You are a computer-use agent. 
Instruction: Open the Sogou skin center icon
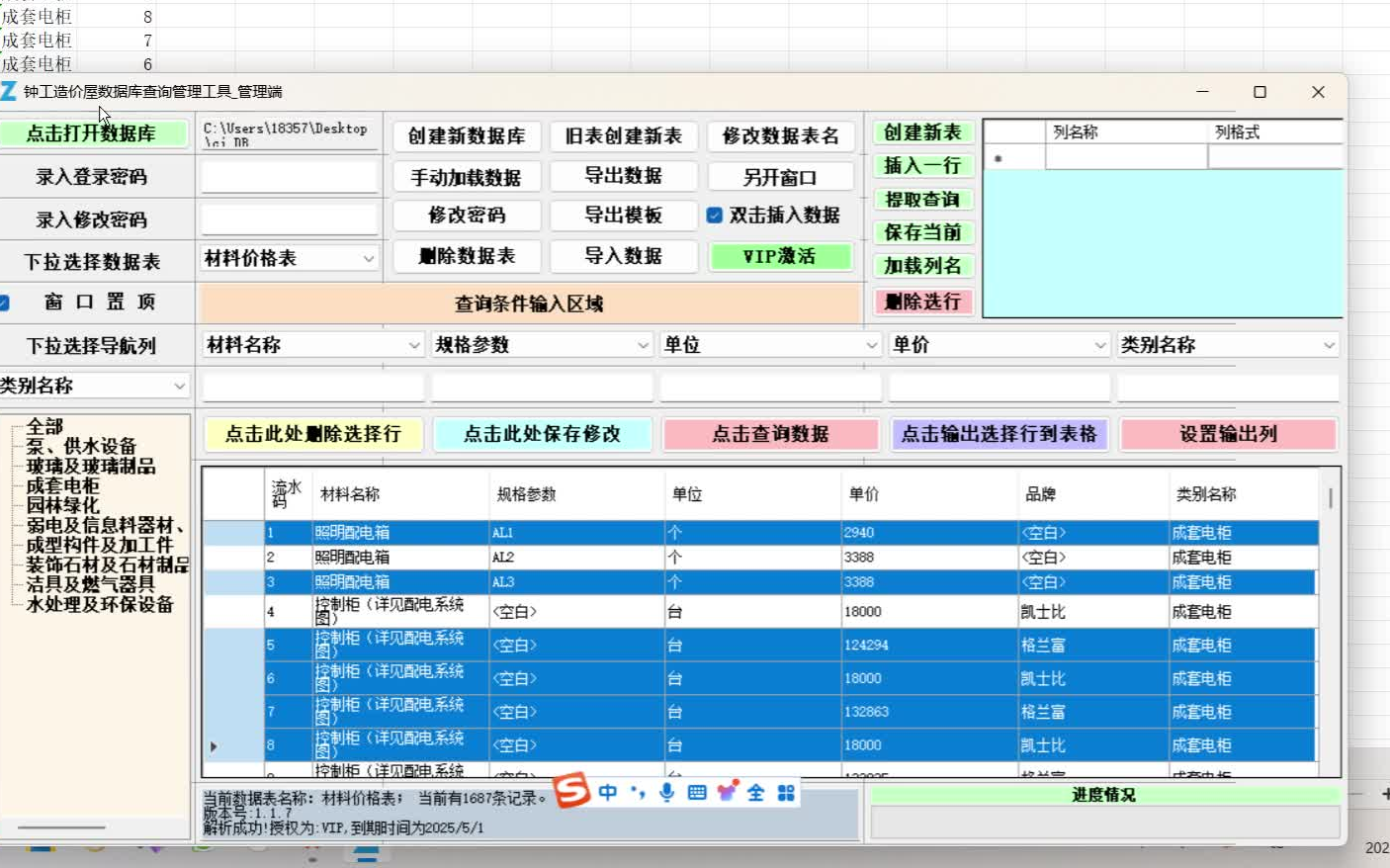click(x=726, y=792)
